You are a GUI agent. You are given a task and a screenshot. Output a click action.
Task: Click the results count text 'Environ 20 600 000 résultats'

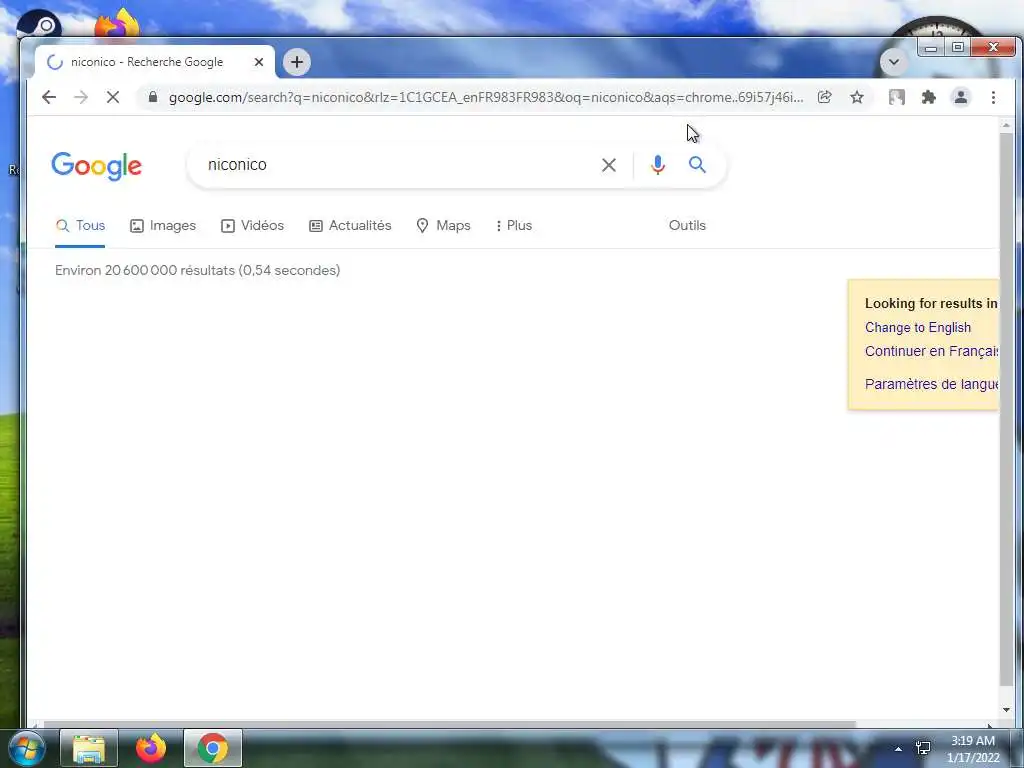(197, 270)
